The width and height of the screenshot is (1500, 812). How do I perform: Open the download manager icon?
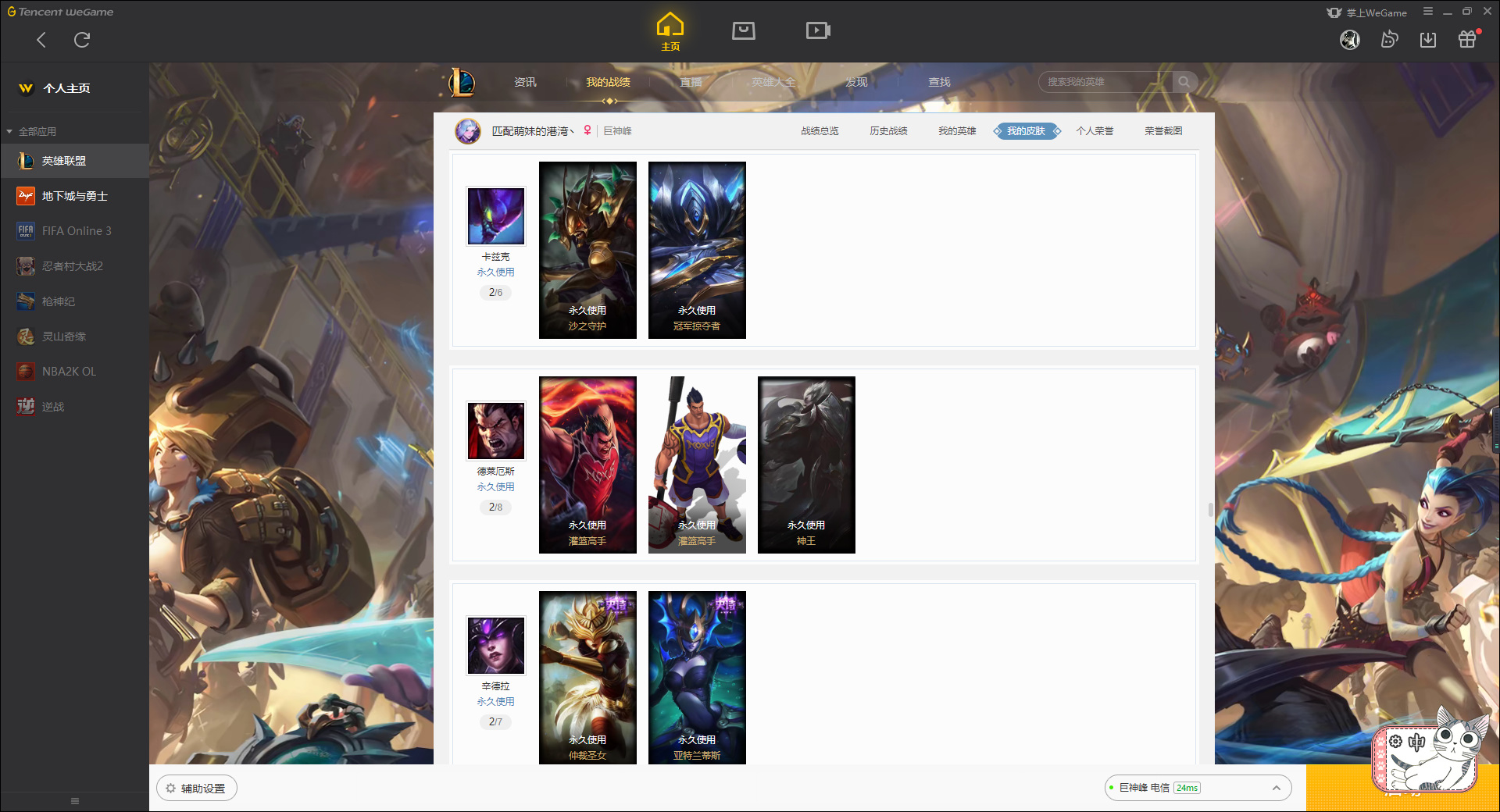1428,40
